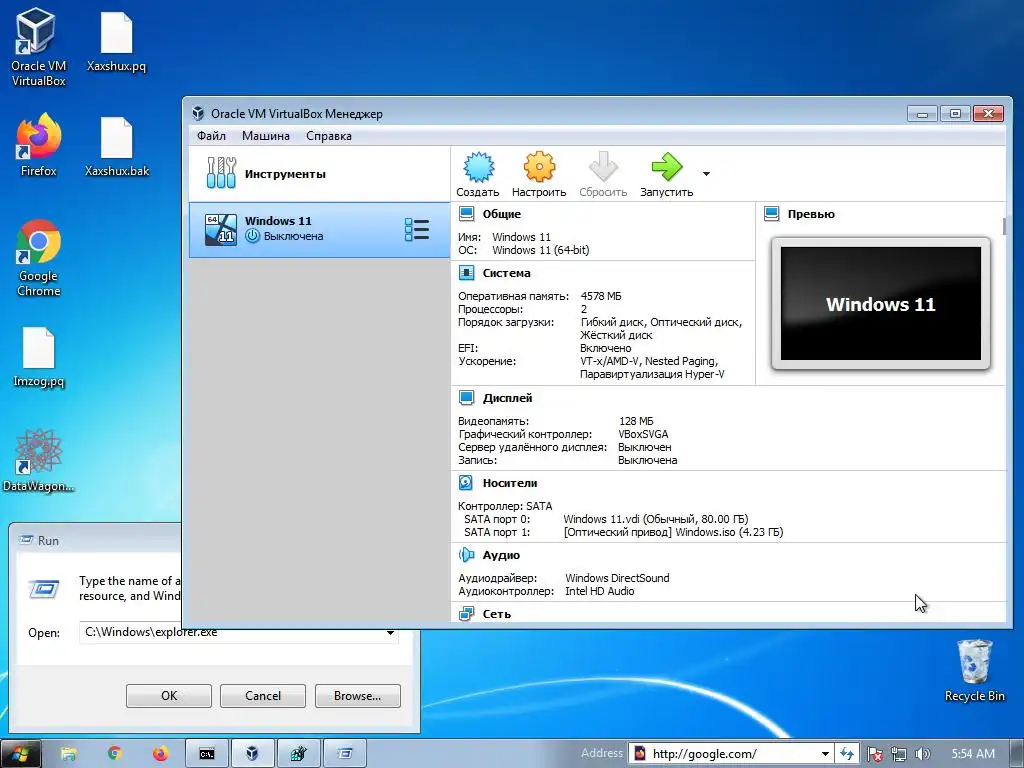
Task: Select the Xaxshux.bak desktop file
Action: [x=117, y=147]
